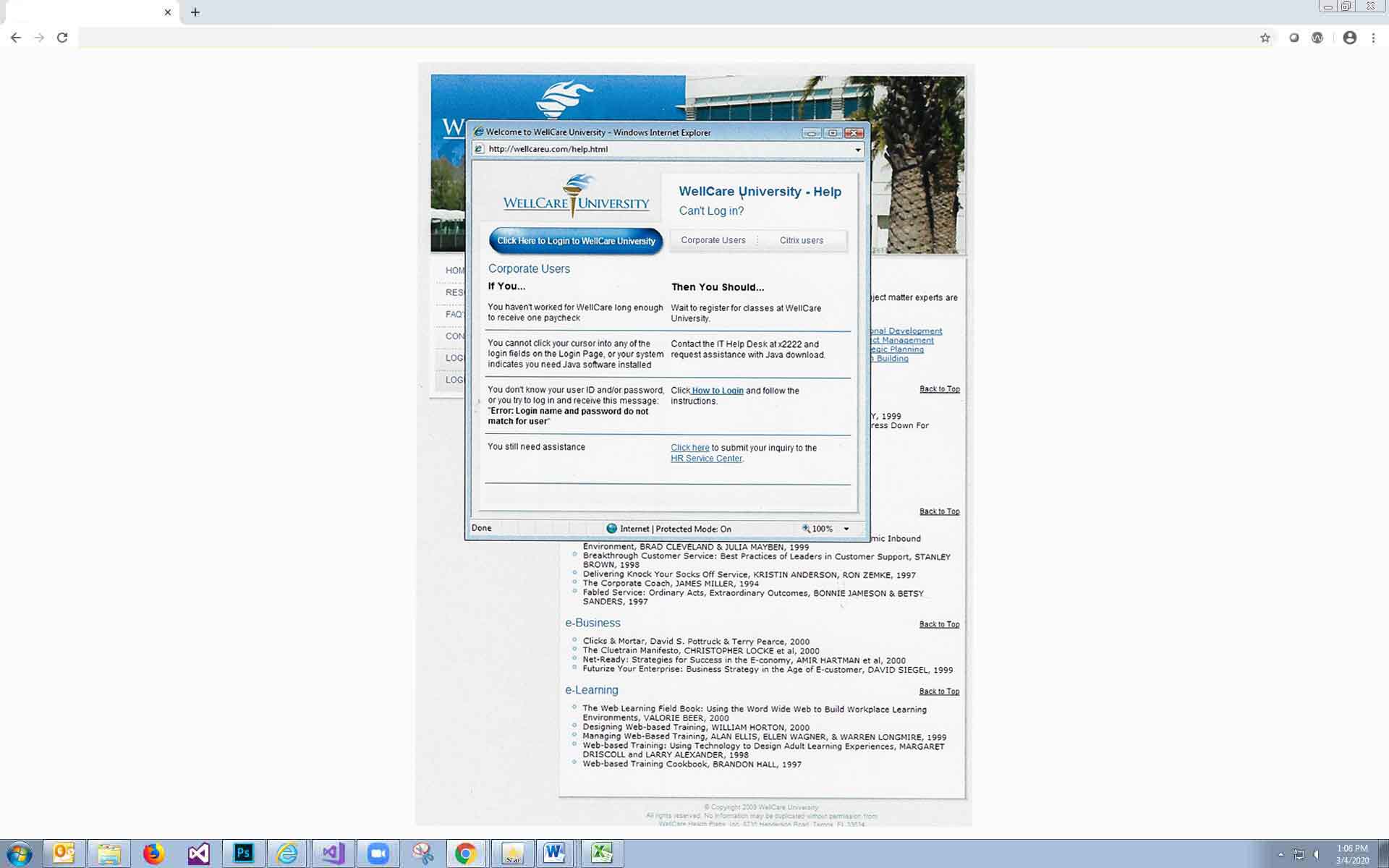Open Firefox from the taskbar

coord(153,854)
